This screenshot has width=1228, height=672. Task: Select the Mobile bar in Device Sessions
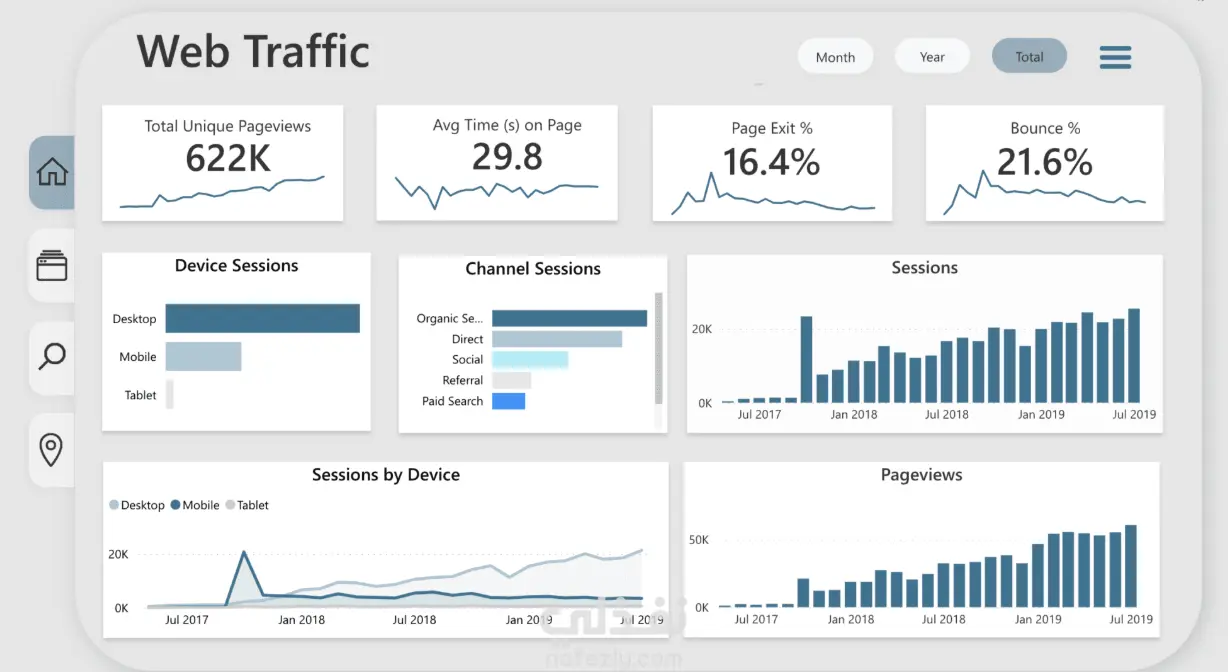[203, 356]
